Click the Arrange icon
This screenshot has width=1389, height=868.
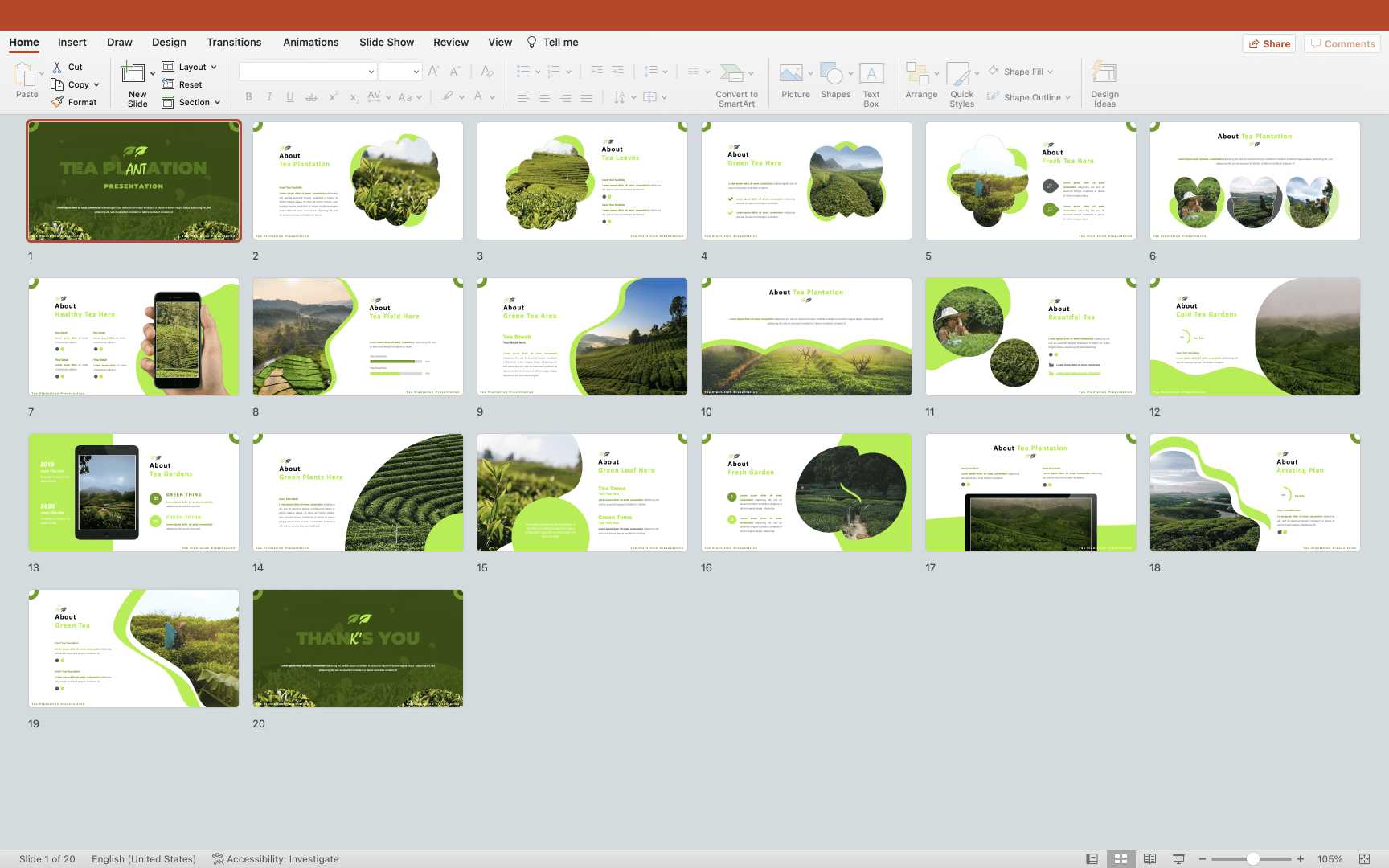[x=917, y=74]
